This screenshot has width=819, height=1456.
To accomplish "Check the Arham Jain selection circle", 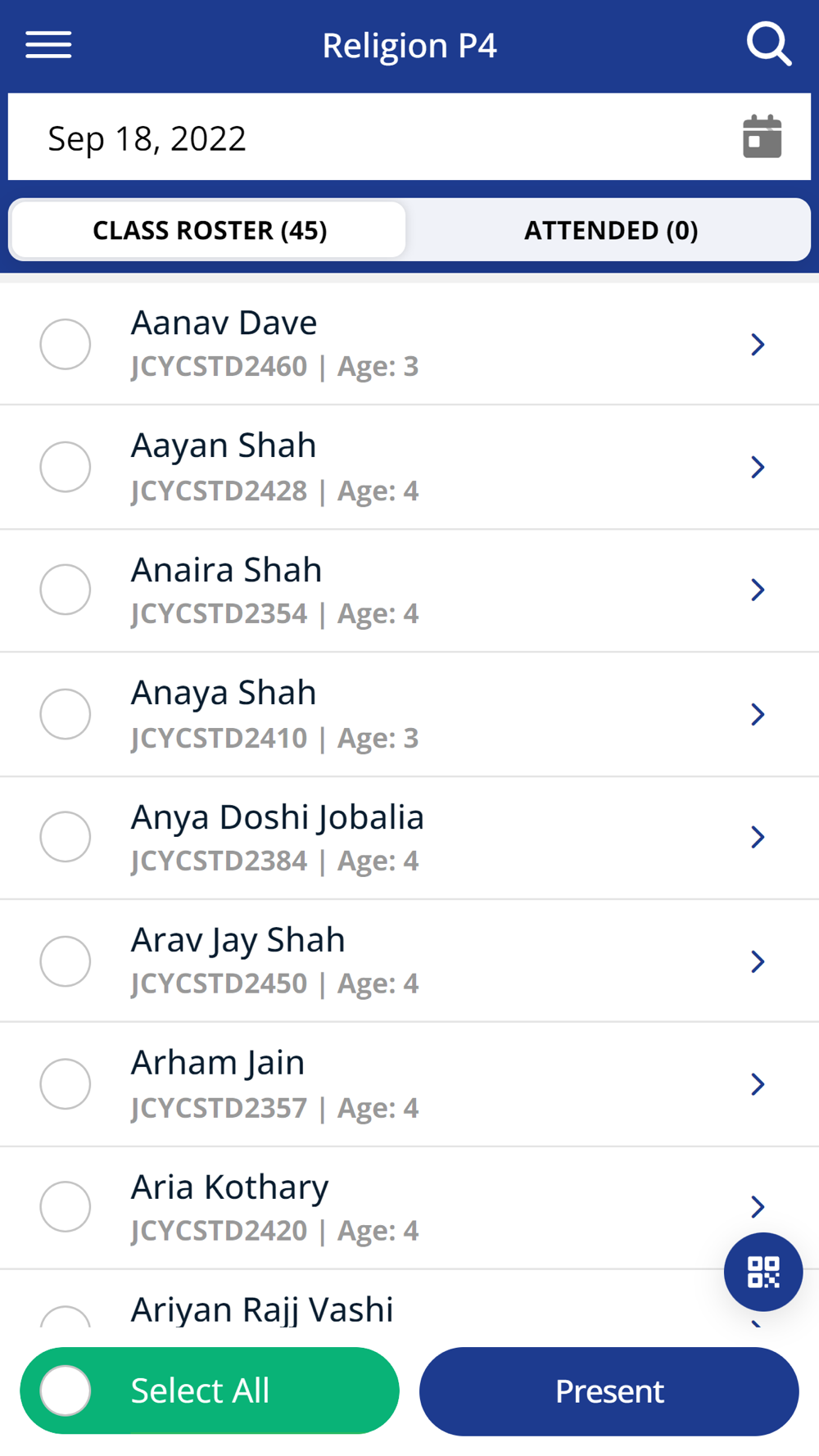I will [66, 1083].
